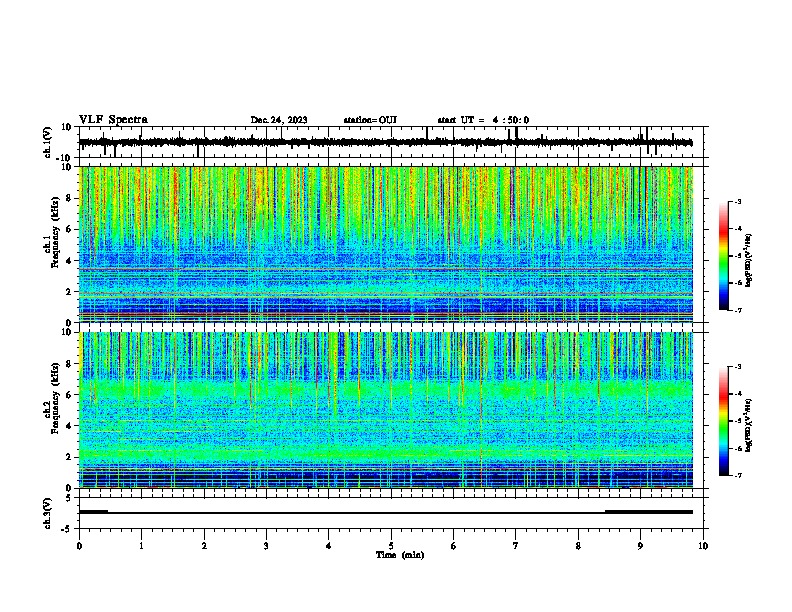The image size is (792, 612).
Task: Click the "-5" tick on the ch.3(V) axis
Action: (68, 529)
